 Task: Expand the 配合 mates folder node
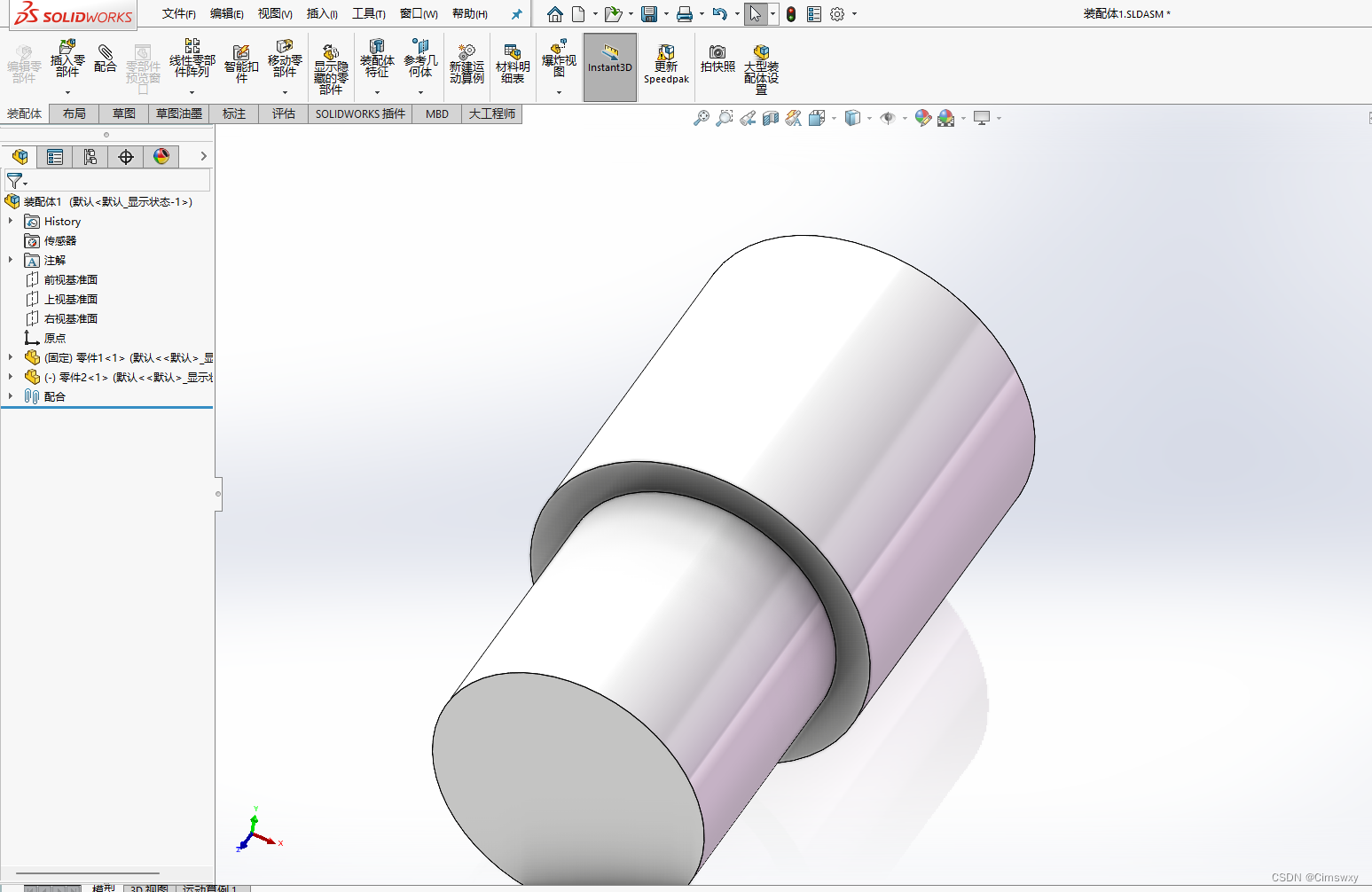[11, 396]
